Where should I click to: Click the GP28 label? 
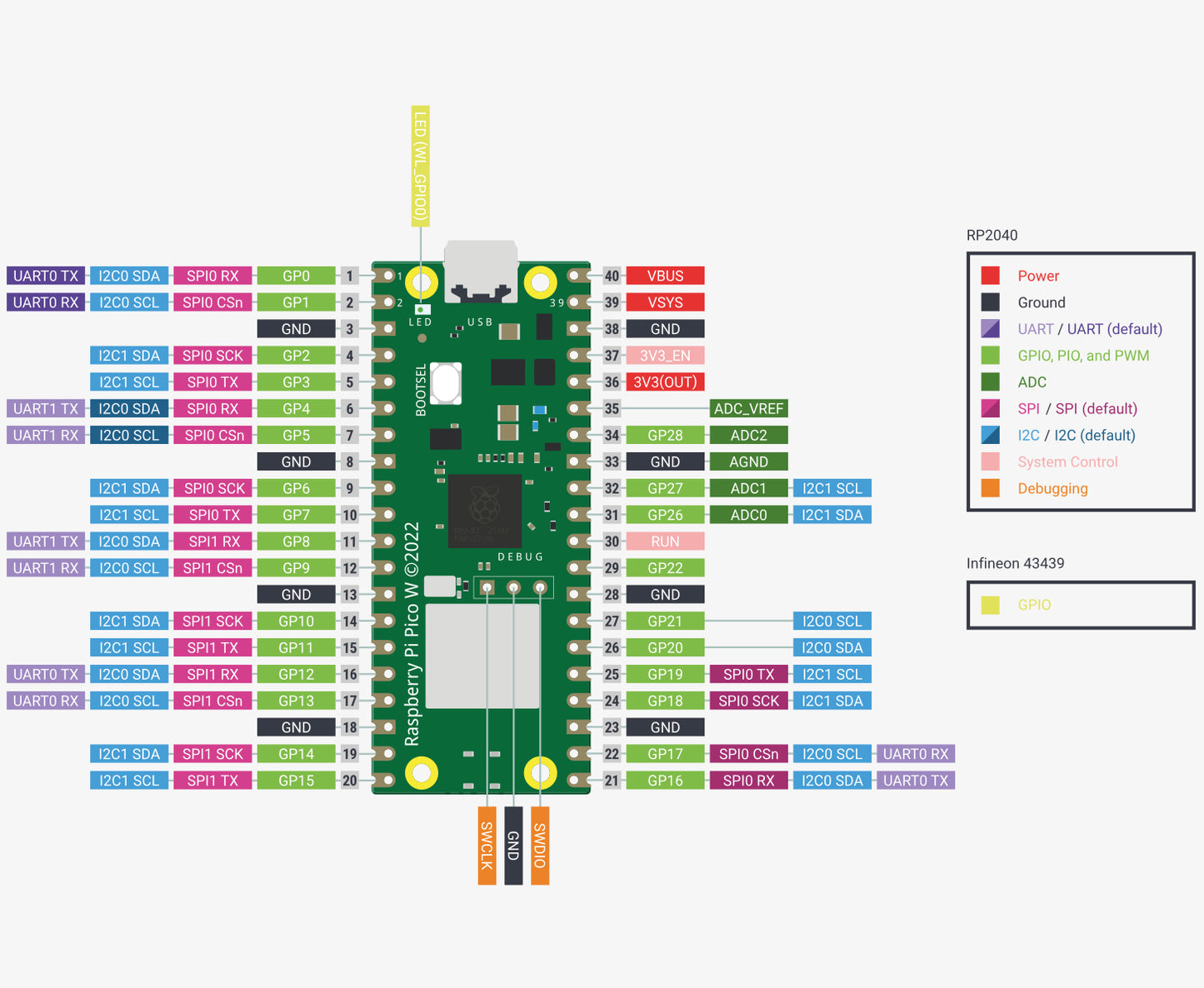coord(665,435)
